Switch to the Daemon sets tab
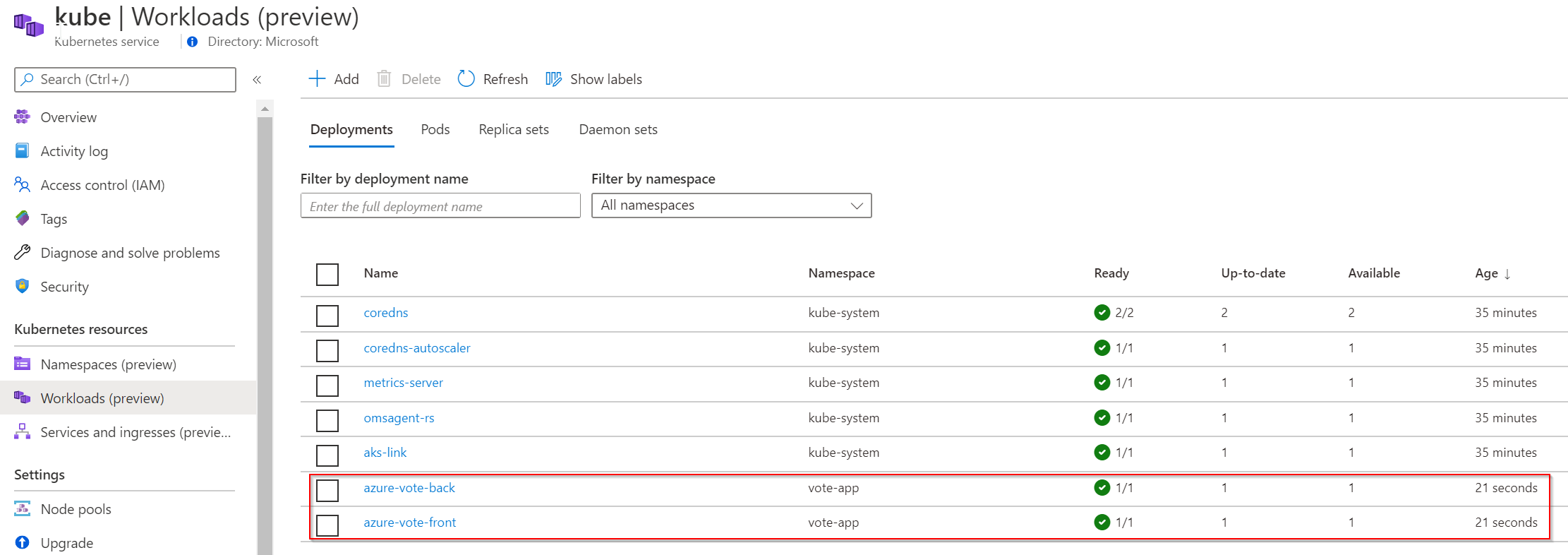 [x=618, y=129]
